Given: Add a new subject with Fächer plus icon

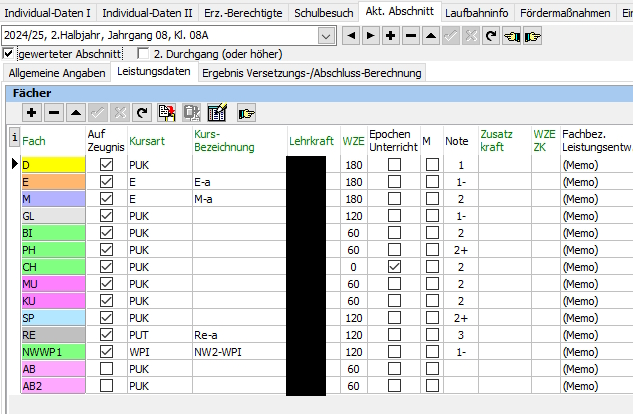Looking at the screenshot, I should pos(31,113).
